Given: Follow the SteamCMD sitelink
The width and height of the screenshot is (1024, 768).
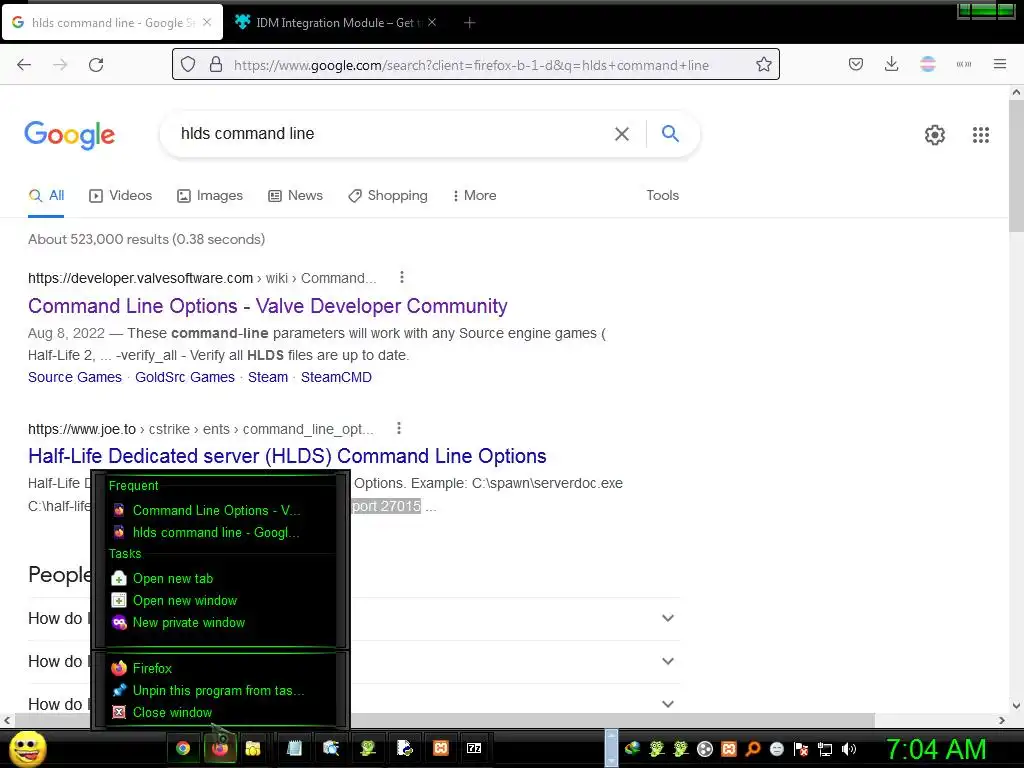Looking at the screenshot, I should 336,377.
